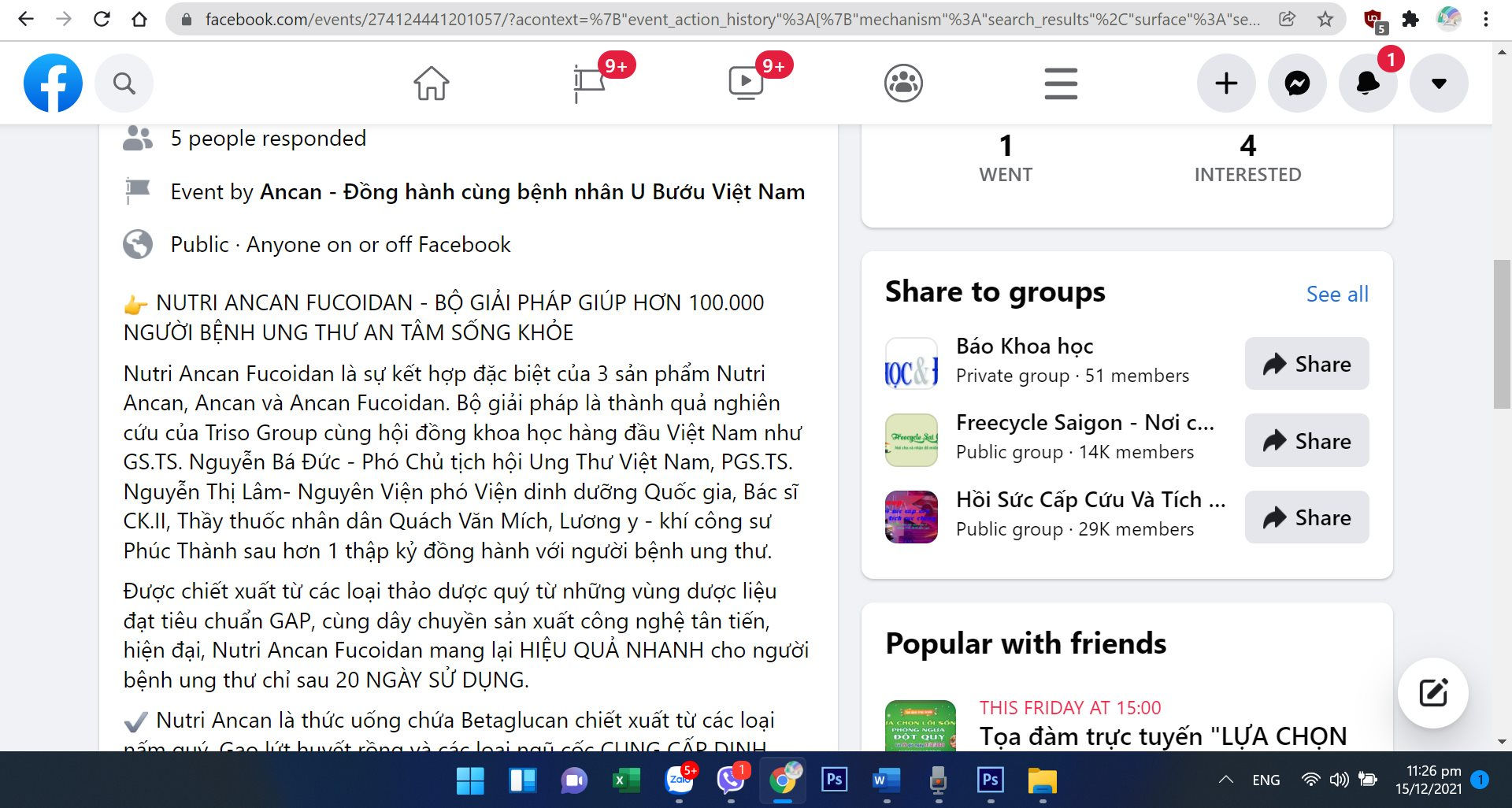
Task: Open Freecycle Saigon group thumbnail
Action: click(911, 440)
